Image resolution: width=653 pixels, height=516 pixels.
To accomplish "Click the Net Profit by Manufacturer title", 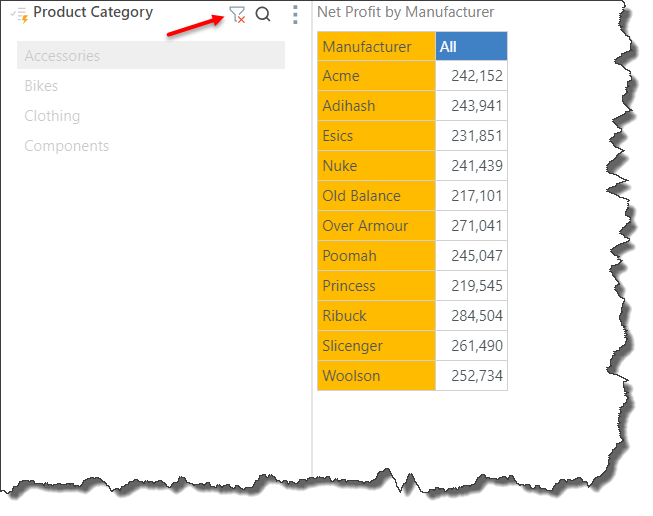I will [405, 12].
